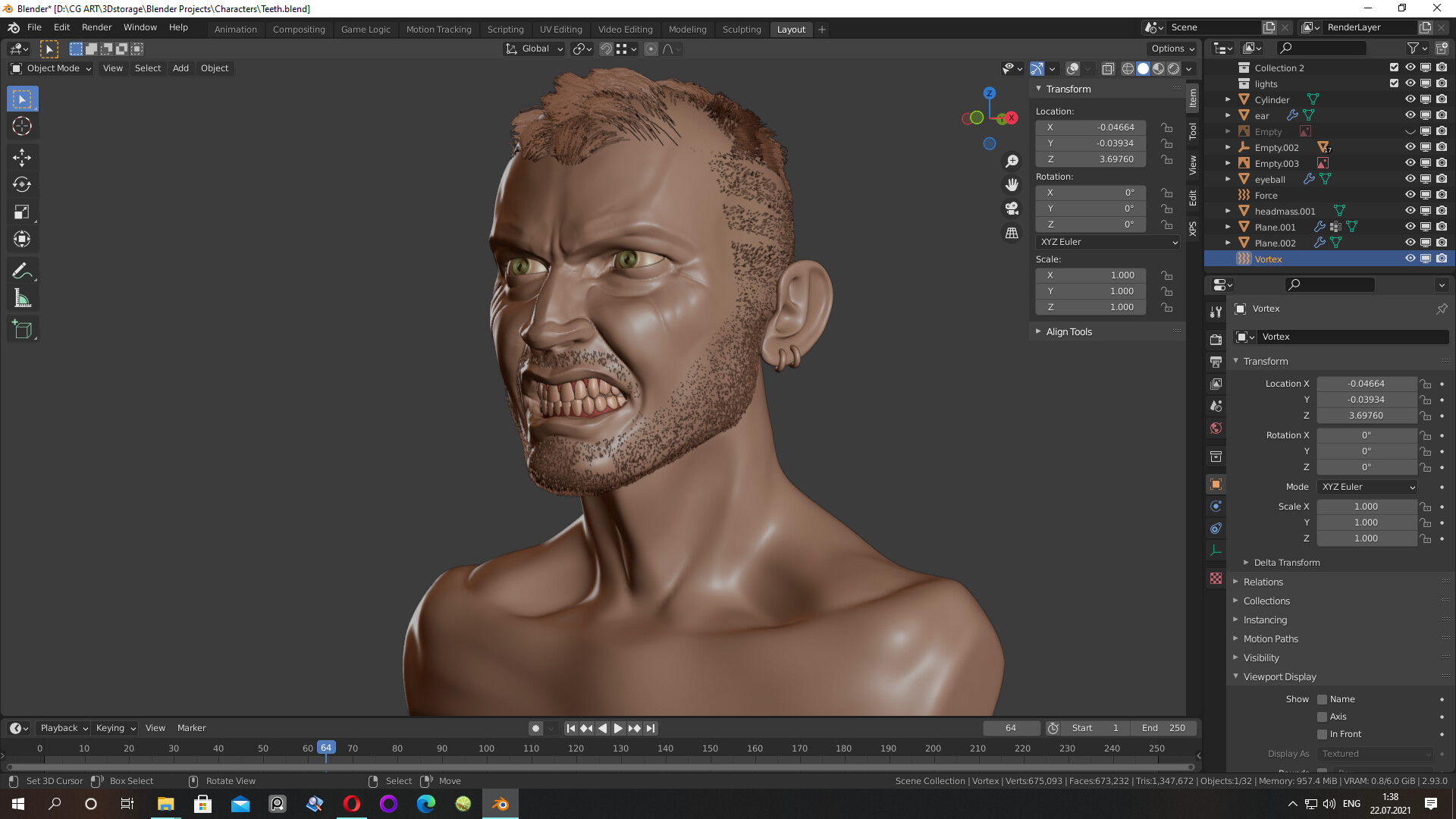Hide the eyeball object in the outliner

tap(1410, 179)
